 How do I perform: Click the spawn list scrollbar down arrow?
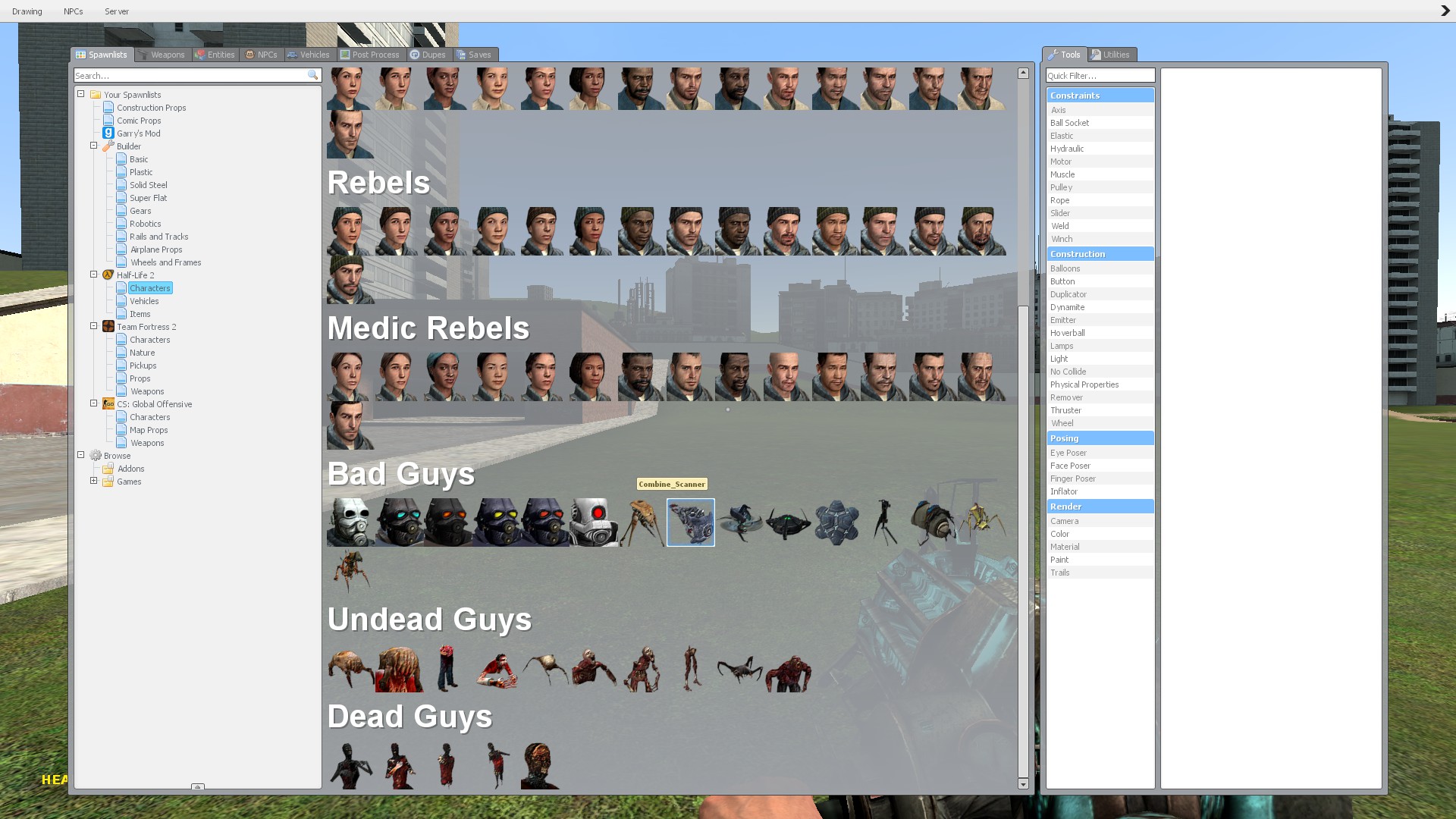(x=1023, y=784)
